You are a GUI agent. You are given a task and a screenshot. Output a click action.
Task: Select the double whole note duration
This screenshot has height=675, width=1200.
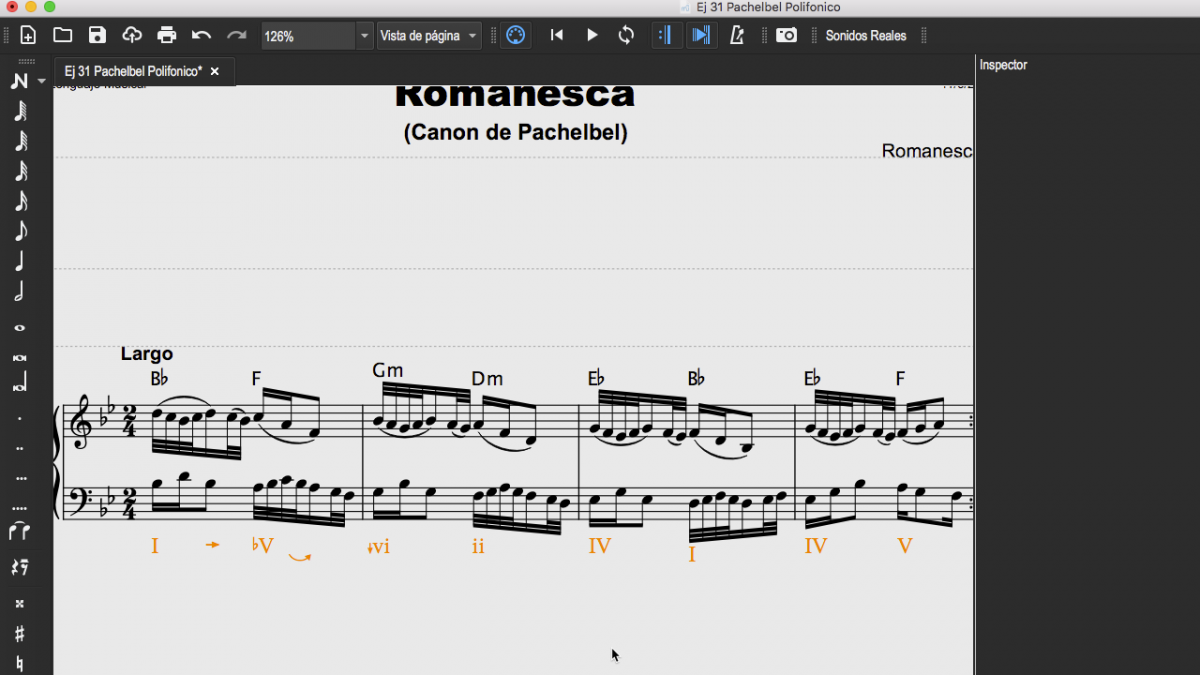tap(19, 357)
